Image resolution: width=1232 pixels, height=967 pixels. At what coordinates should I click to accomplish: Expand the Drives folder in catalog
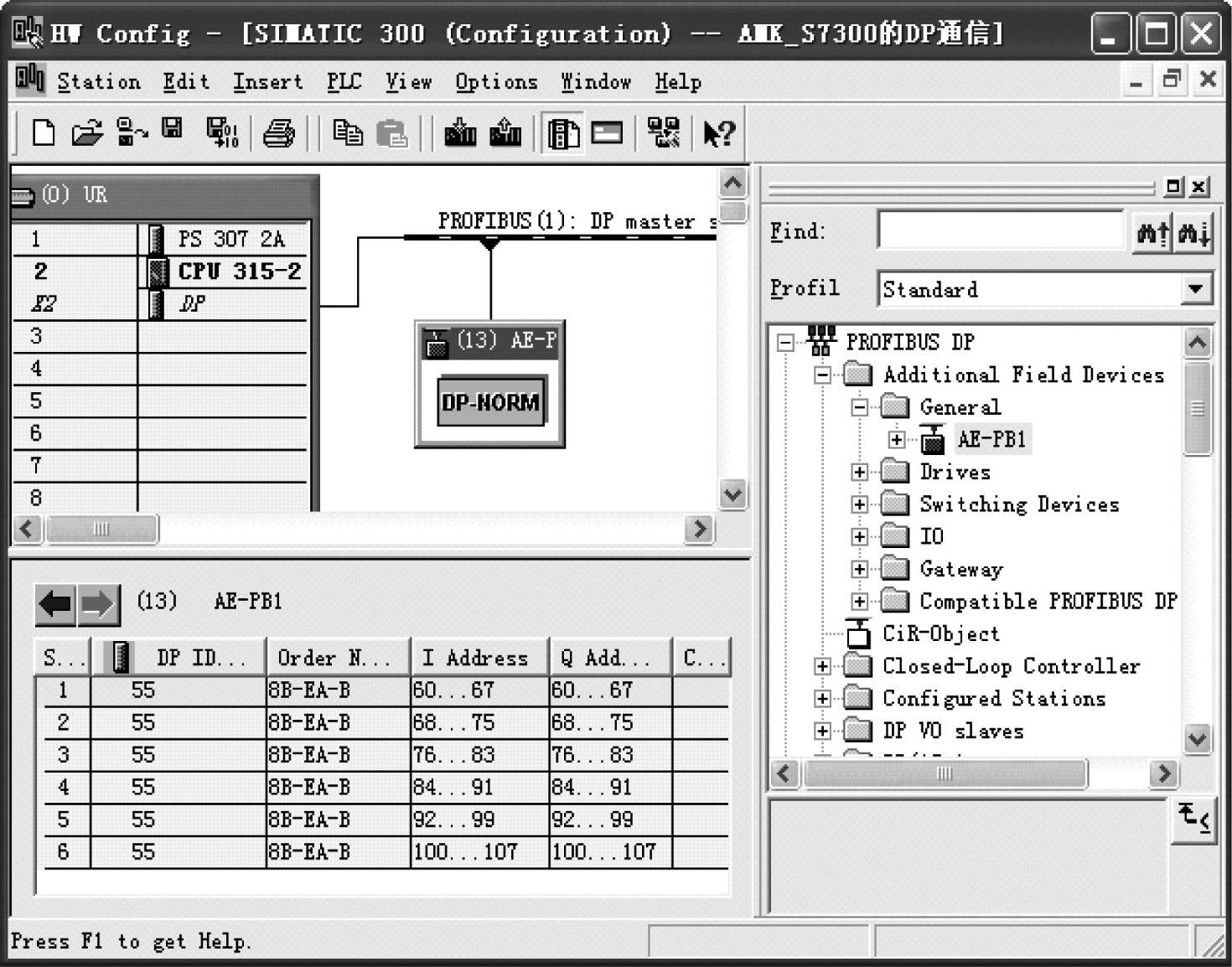pyautogui.click(x=859, y=472)
